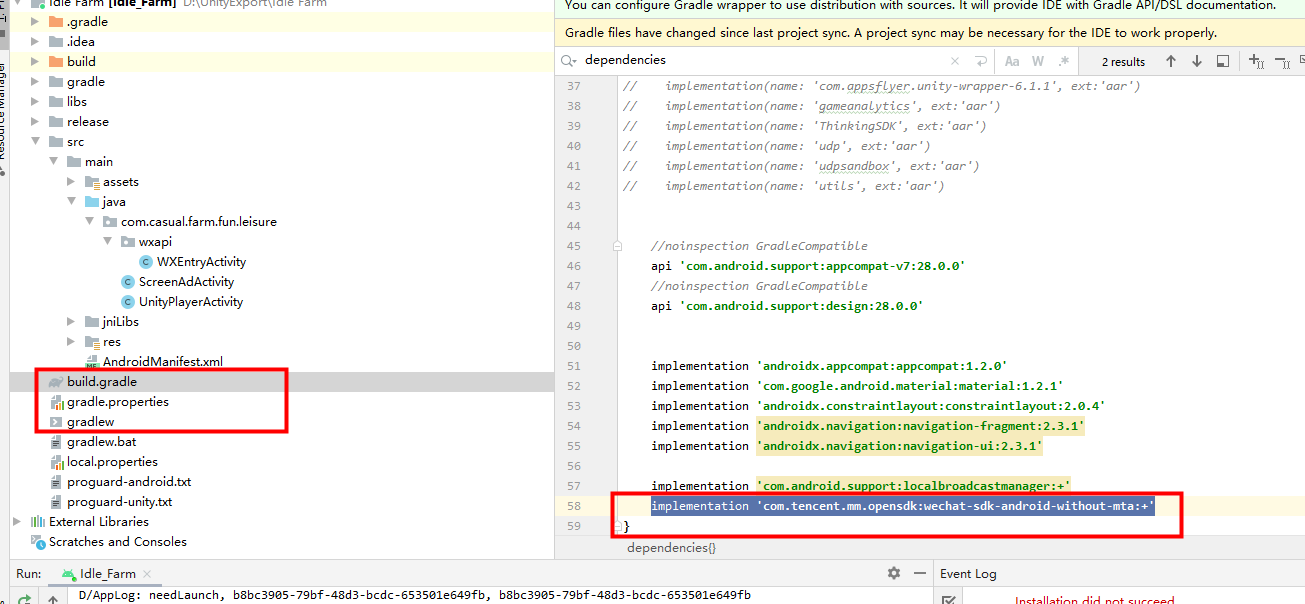Hide the Run tool window
This screenshot has width=1305, height=604.
click(x=918, y=573)
